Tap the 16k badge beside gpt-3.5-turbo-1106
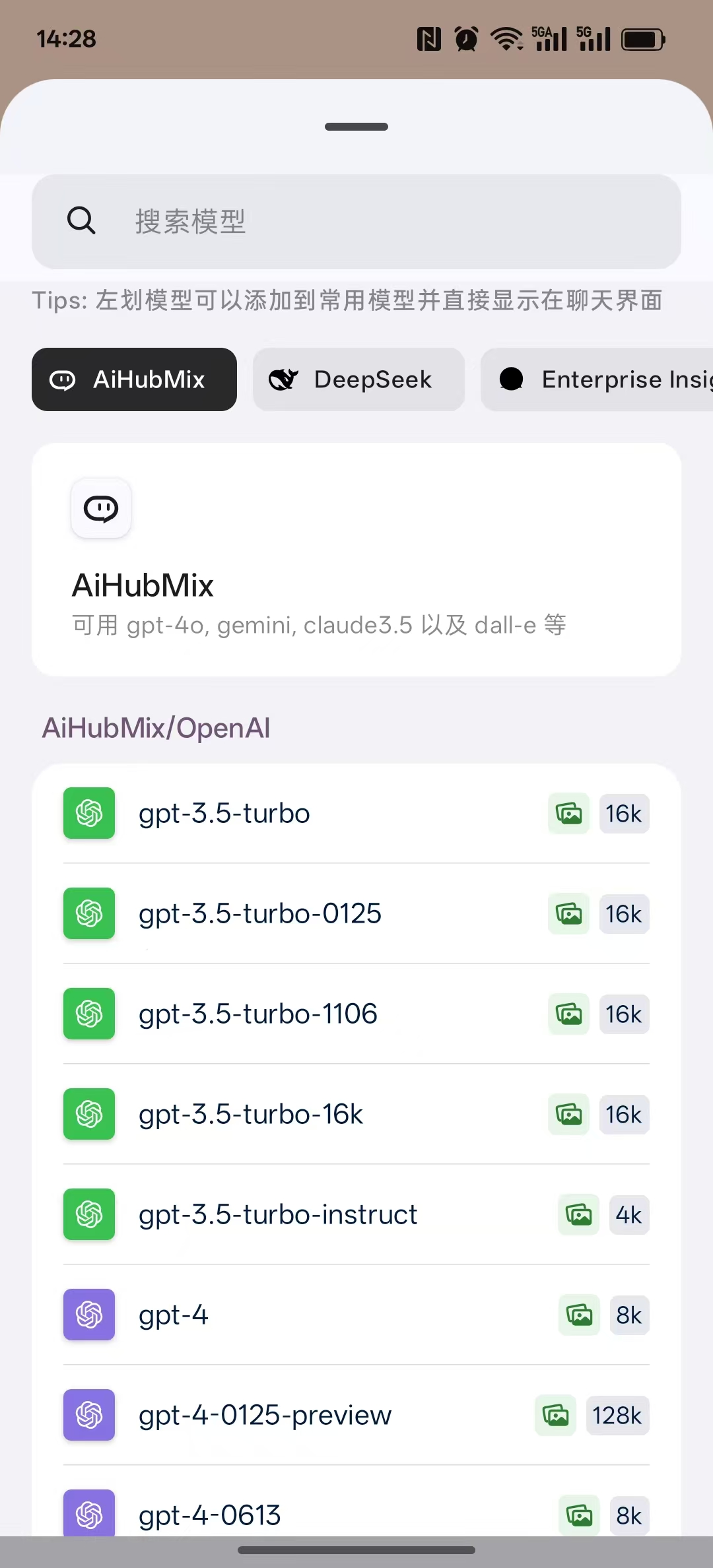 [624, 1014]
